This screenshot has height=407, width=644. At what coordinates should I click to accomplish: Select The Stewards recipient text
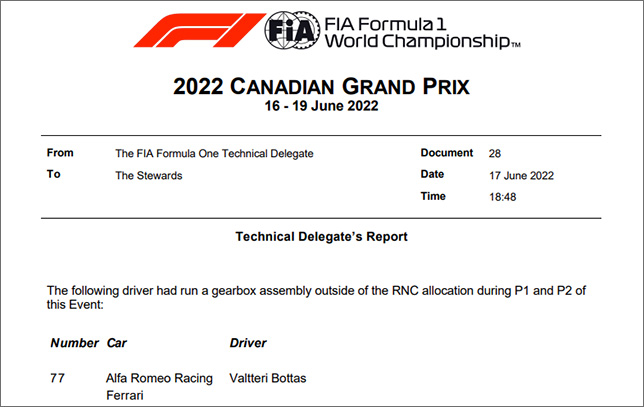pyautogui.click(x=149, y=176)
